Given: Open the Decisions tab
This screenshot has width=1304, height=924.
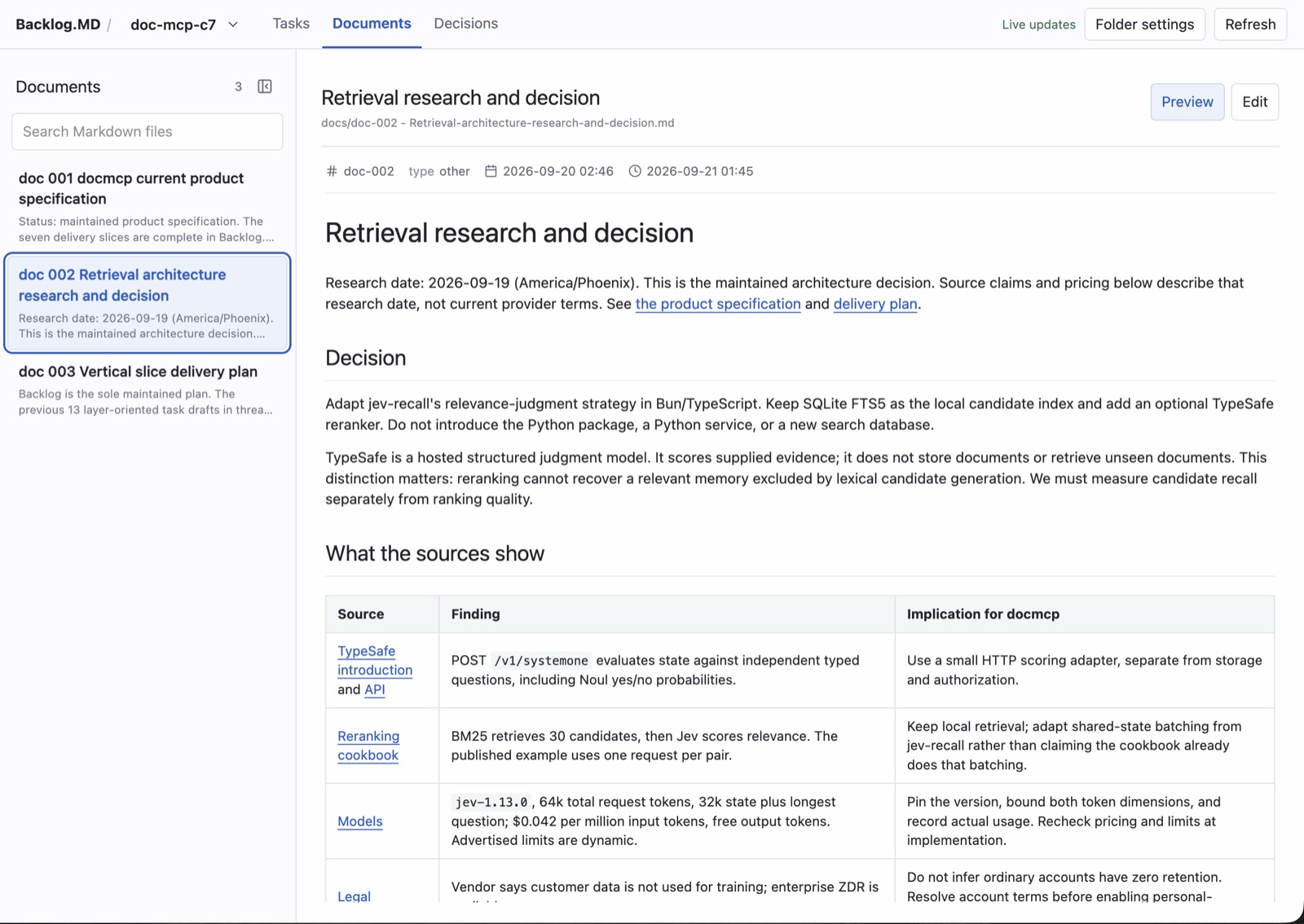Looking at the screenshot, I should 465,24.
